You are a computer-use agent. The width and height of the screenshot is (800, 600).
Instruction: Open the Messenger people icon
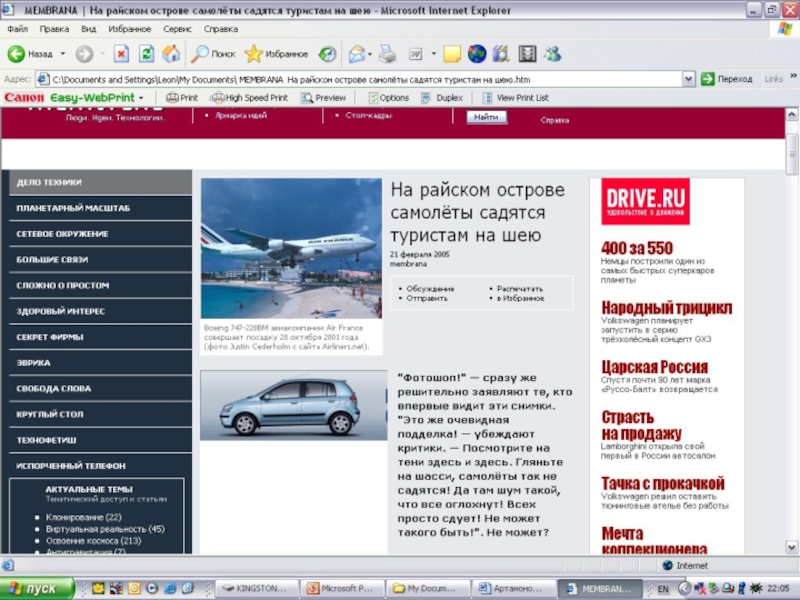point(553,54)
